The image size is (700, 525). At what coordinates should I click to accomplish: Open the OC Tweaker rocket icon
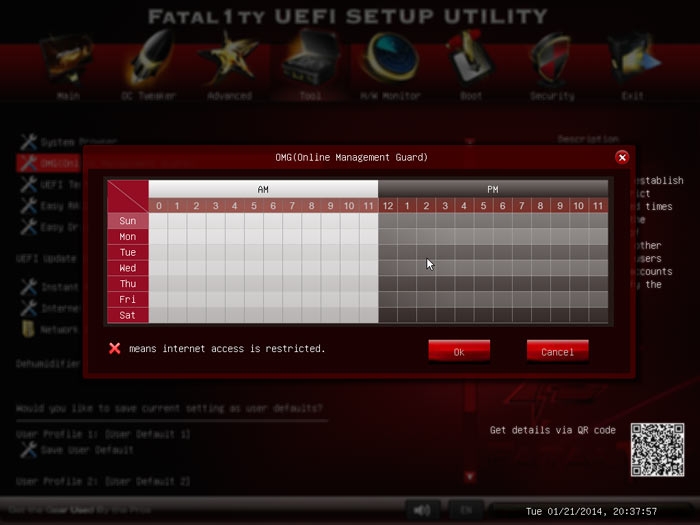tap(150, 59)
